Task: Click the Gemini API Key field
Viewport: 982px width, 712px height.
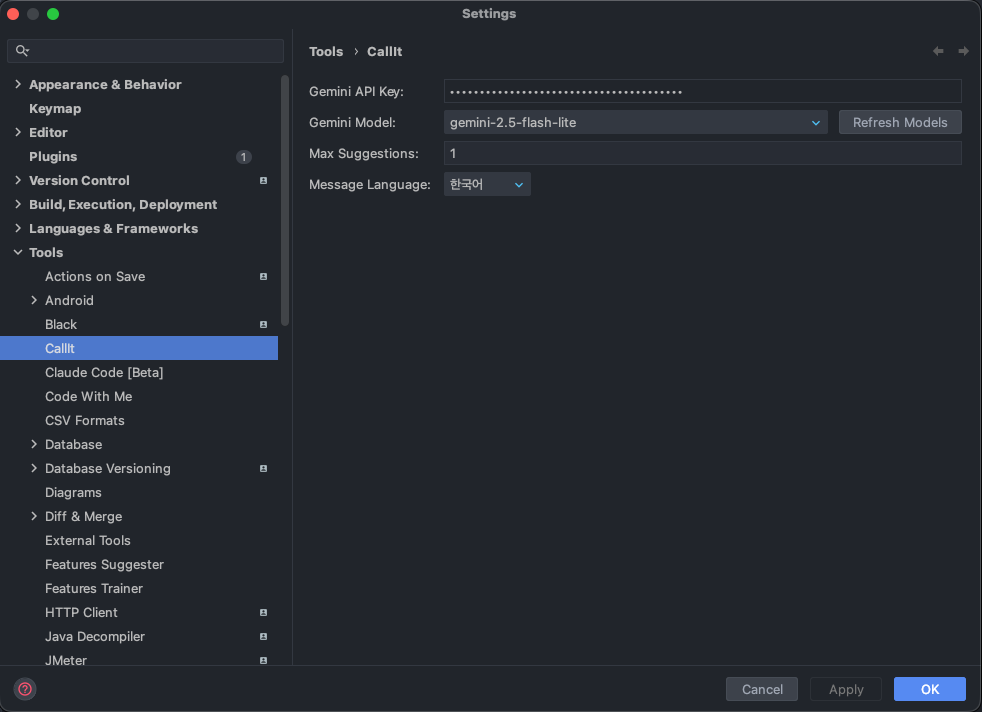Action: [702, 92]
